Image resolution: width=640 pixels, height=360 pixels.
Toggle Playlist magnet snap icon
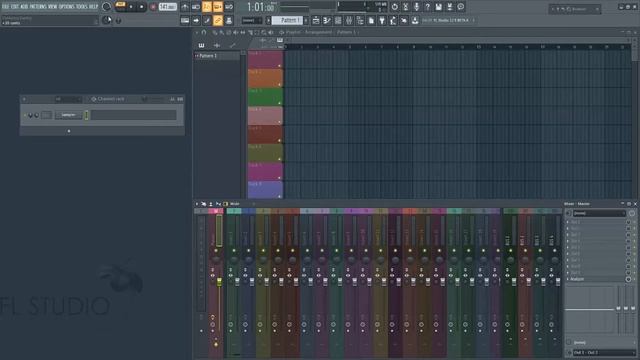click(204, 32)
